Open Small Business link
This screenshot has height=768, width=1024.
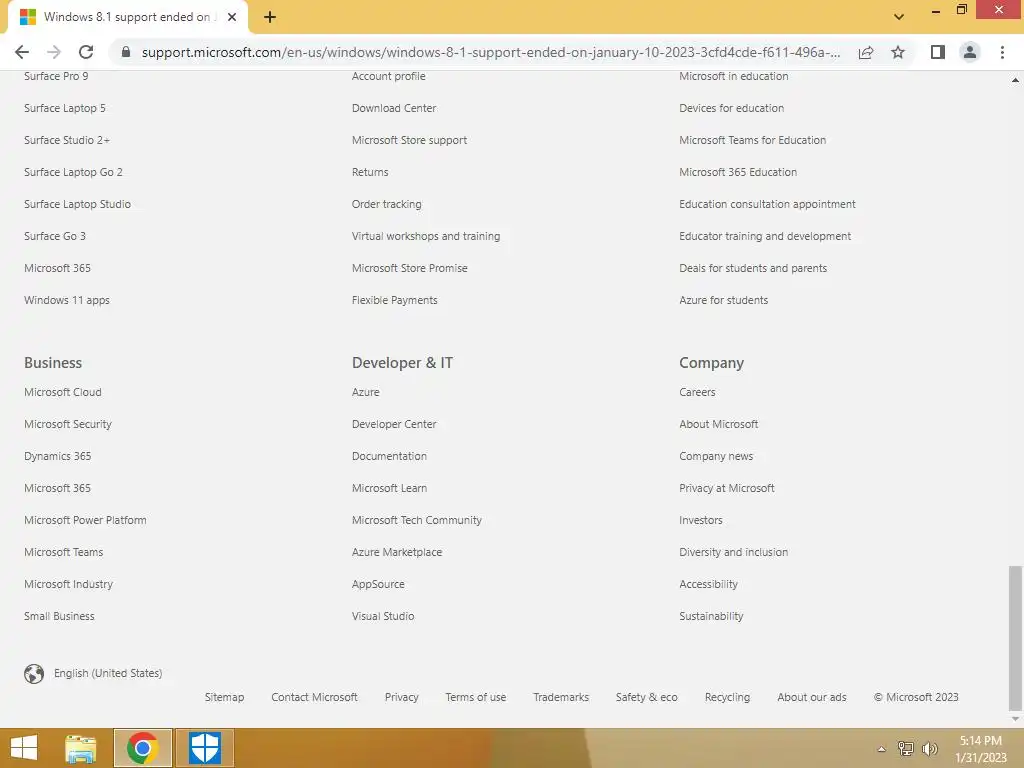59,616
